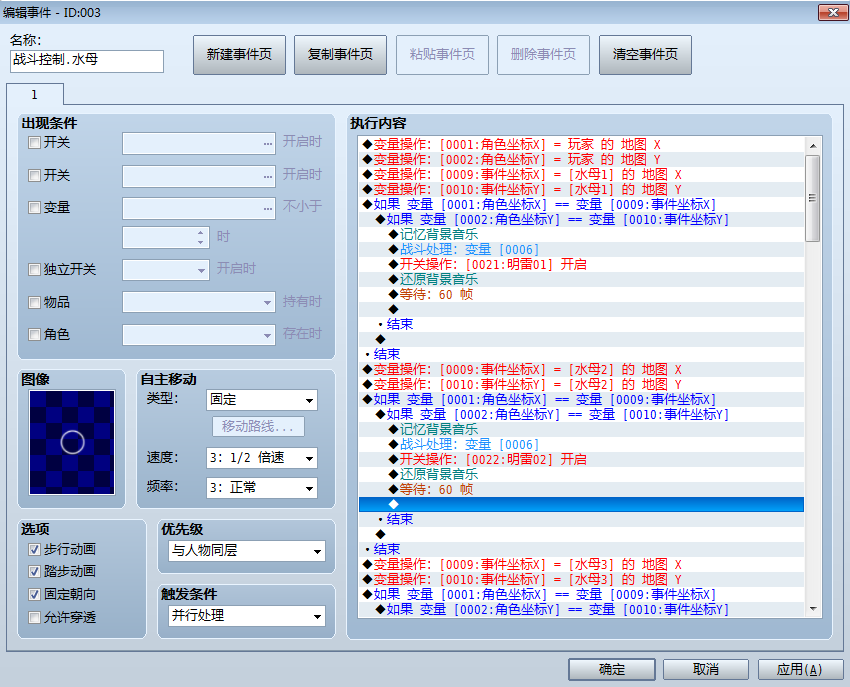Enable the 变量 condition checkbox

(34, 208)
